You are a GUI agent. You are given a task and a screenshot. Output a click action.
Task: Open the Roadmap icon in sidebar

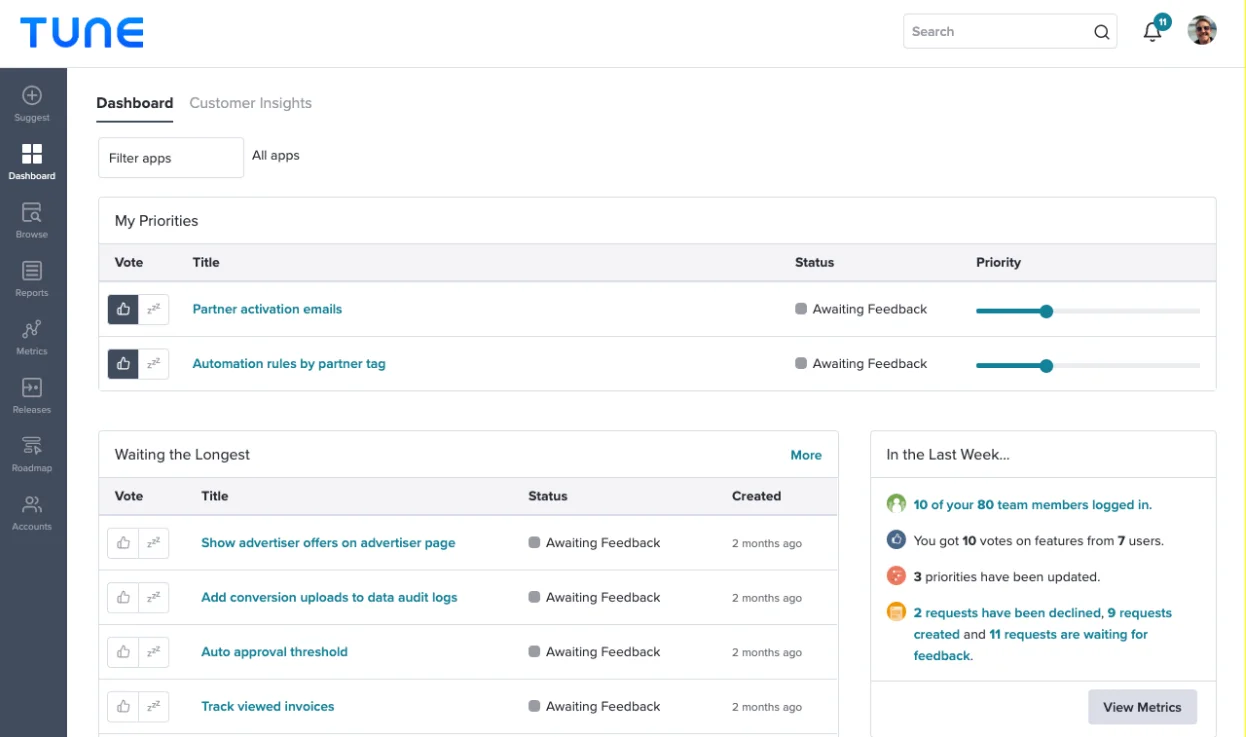click(32, 446)
